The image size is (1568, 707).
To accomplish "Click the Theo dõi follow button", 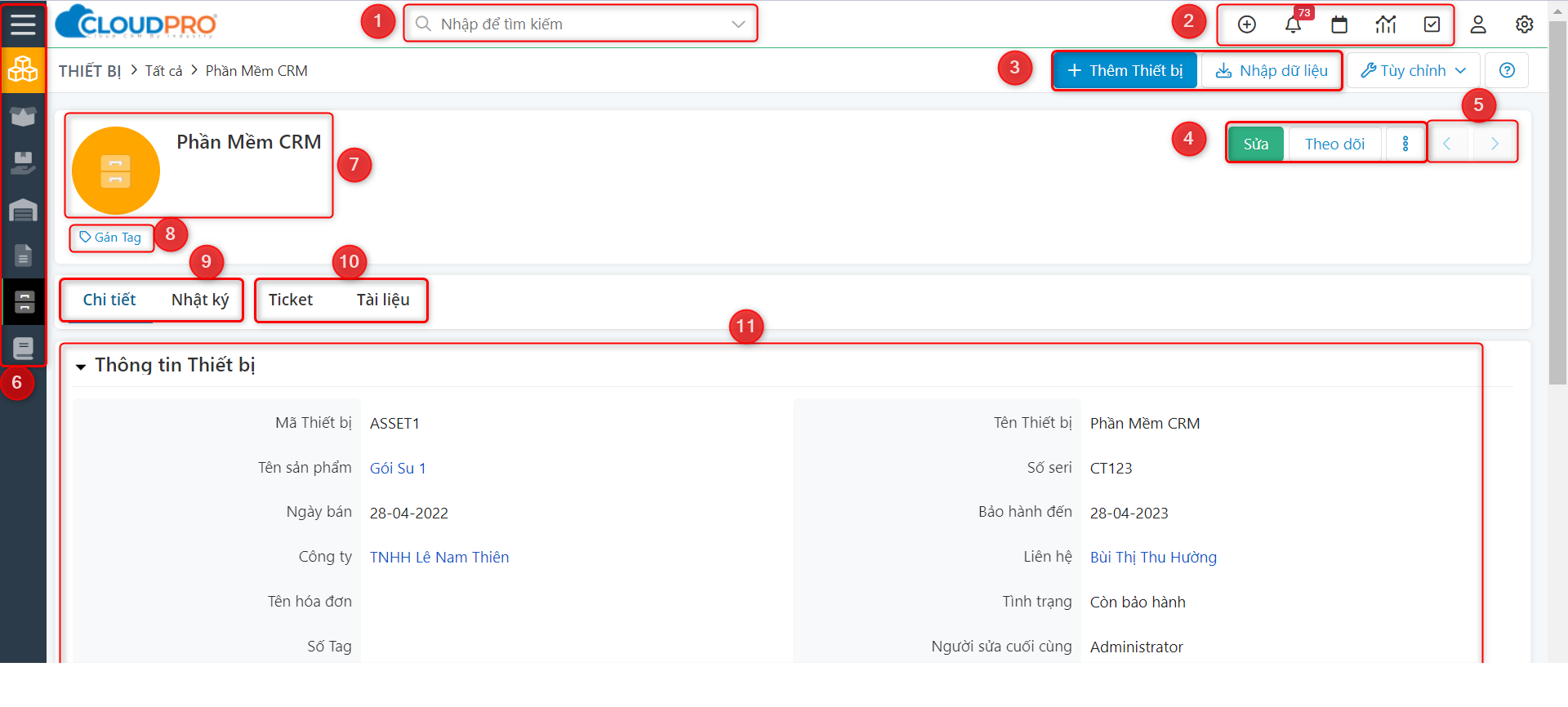I will (1334, 144).
